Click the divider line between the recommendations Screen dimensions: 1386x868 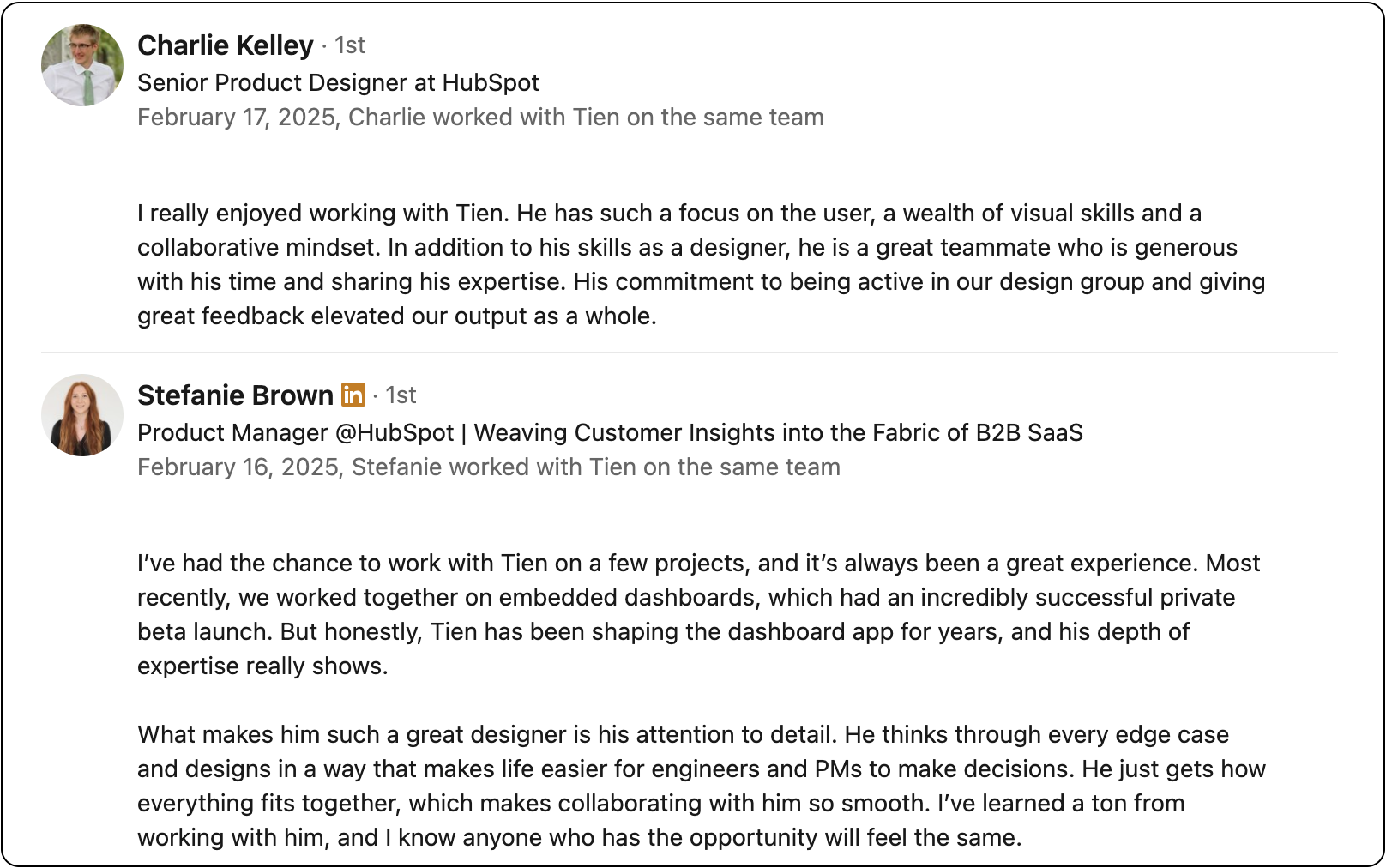pyautogui.click(x=690, y=353)
